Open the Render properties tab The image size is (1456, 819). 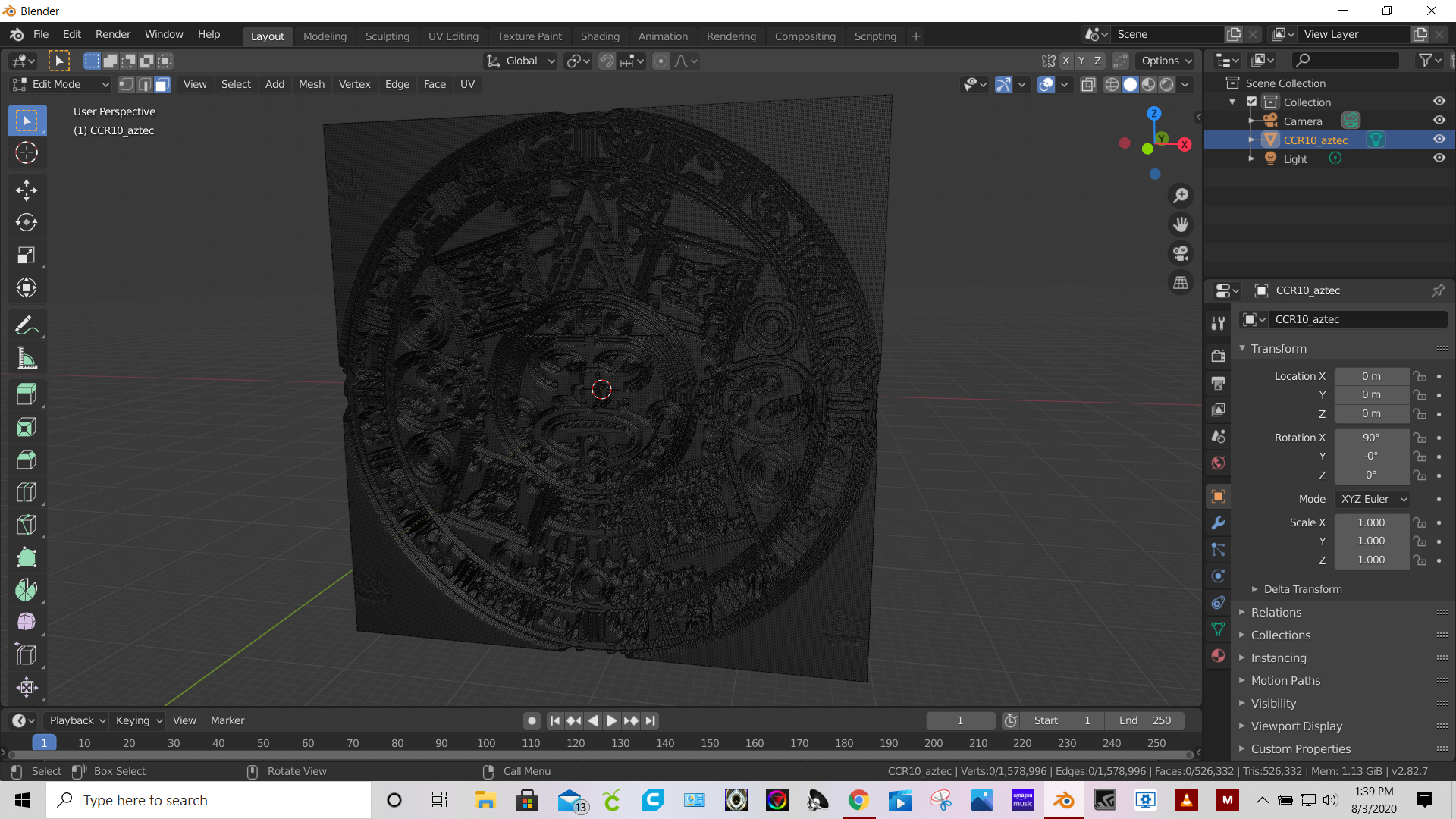point(1218,356)
